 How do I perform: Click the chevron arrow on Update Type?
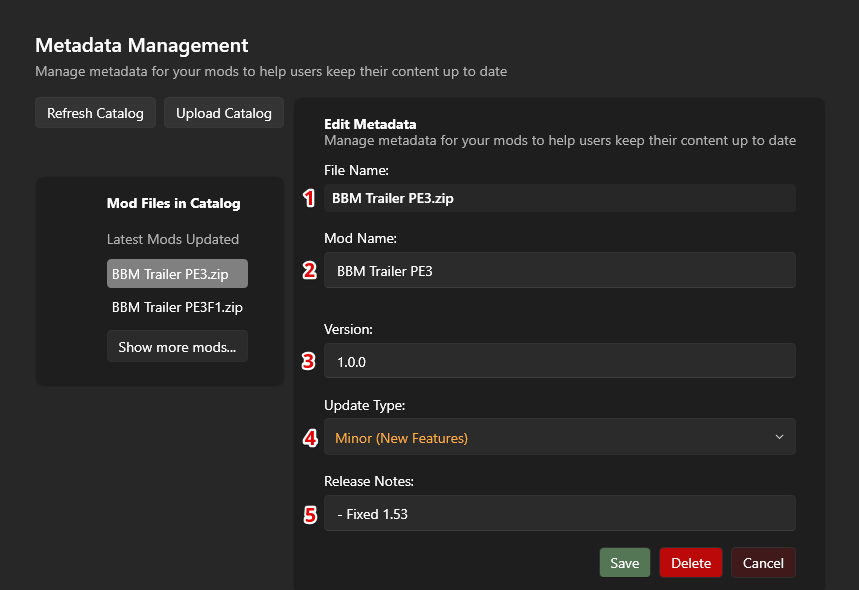click(779, 437)
